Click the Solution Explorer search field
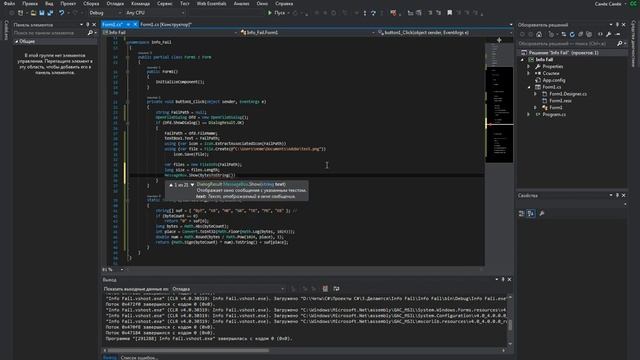 [x=567, y=43]
